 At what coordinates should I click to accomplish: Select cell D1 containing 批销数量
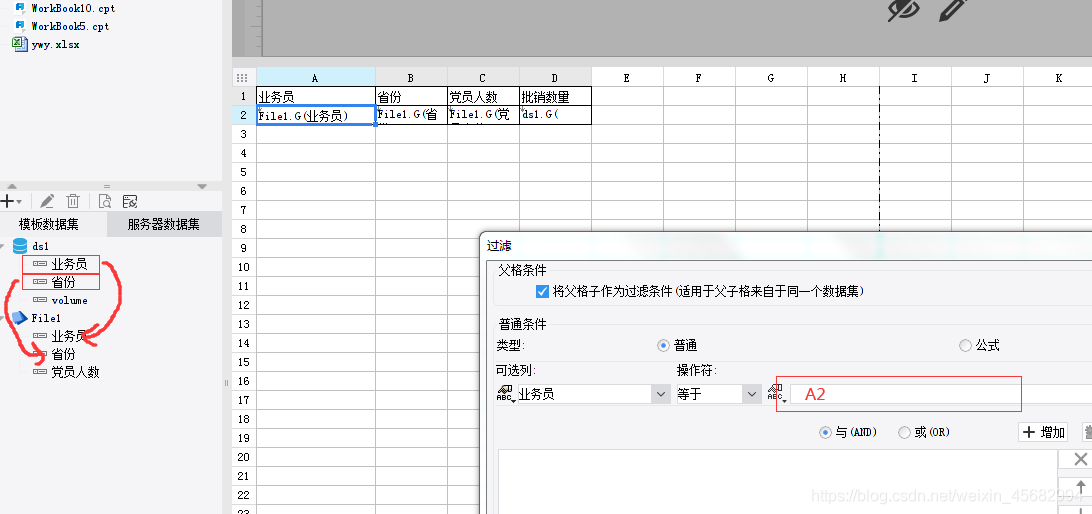point(555,96)
